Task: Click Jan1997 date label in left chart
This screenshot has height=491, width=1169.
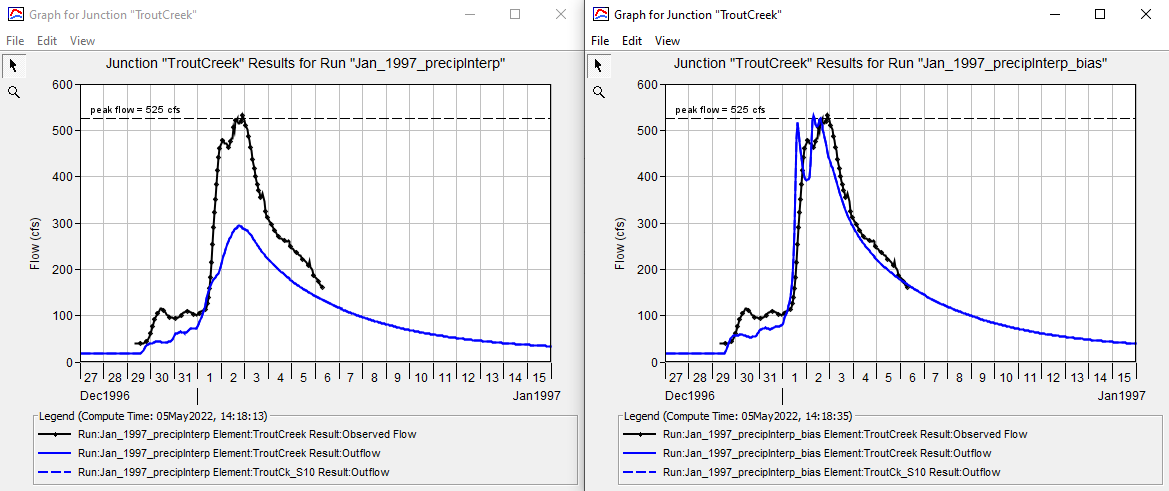Action: point(536,396)
